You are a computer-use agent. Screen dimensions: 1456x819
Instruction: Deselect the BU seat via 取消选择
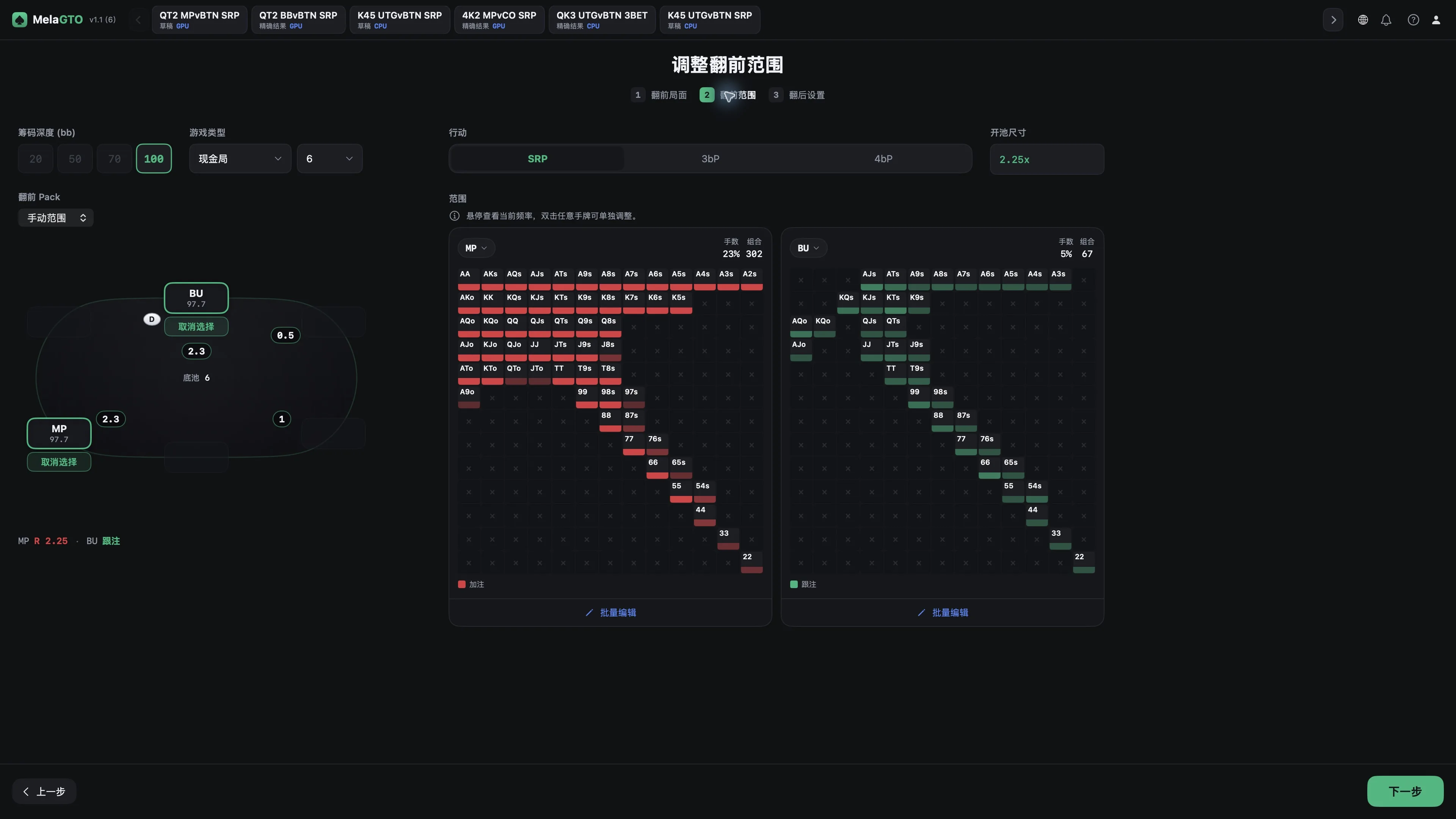(x=196, y=327)
